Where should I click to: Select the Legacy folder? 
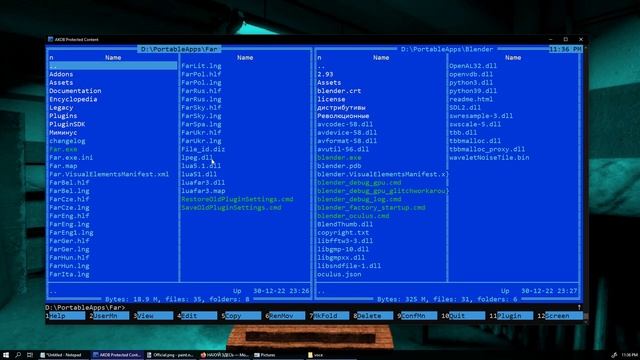coord(61,108)
